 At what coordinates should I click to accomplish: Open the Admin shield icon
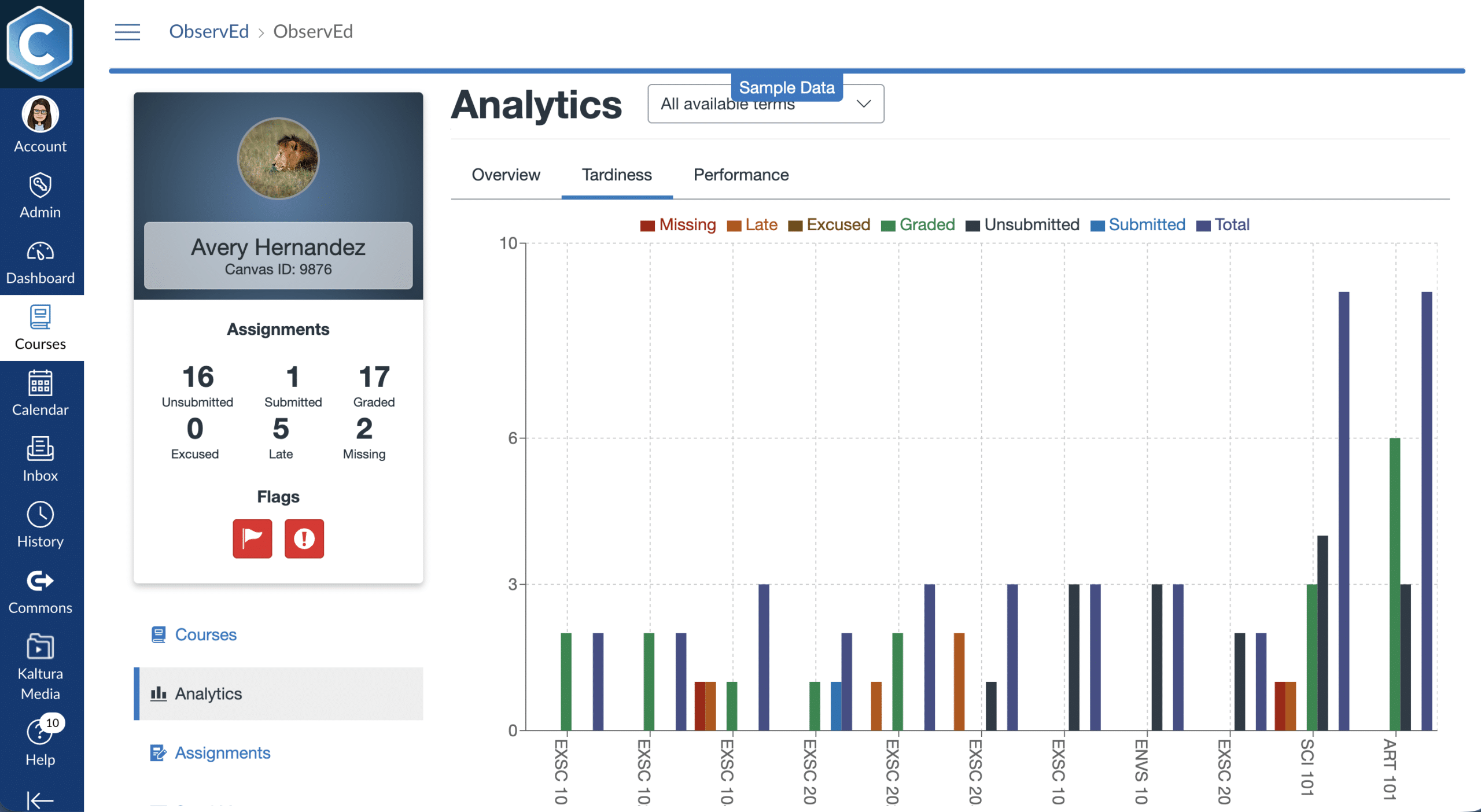coord(40,186)
